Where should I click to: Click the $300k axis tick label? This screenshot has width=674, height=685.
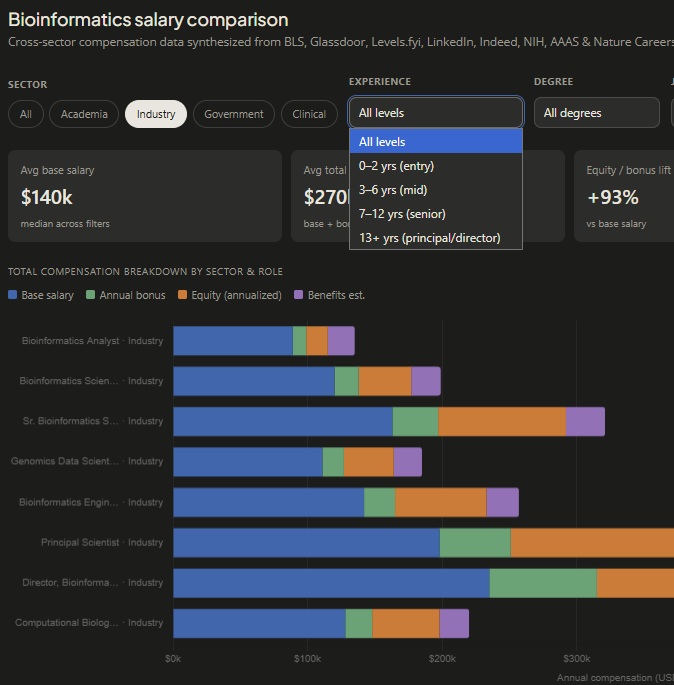pyautogui.click(x=577, y=659)
